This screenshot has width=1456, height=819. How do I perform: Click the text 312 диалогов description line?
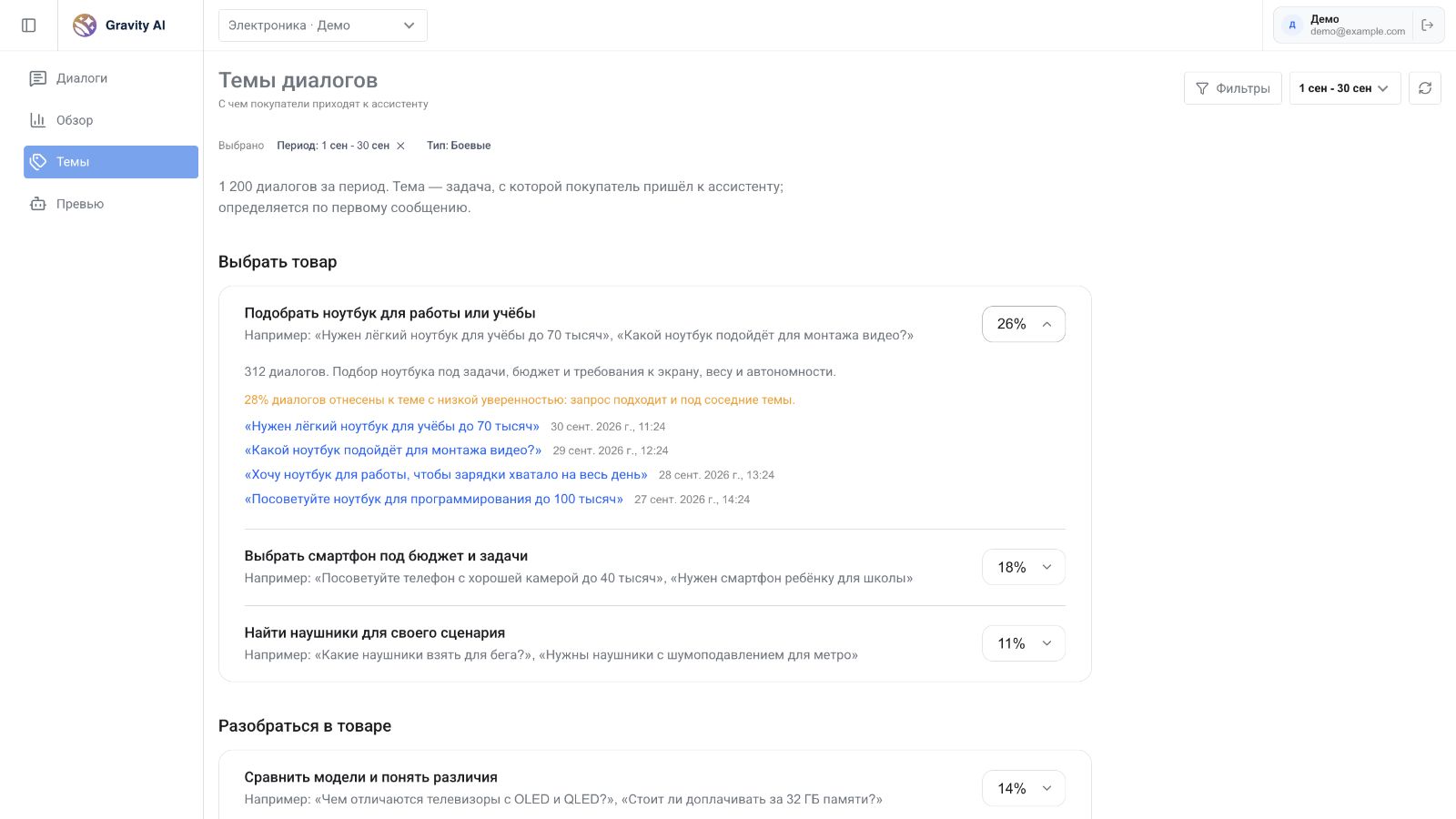point(540,371)
